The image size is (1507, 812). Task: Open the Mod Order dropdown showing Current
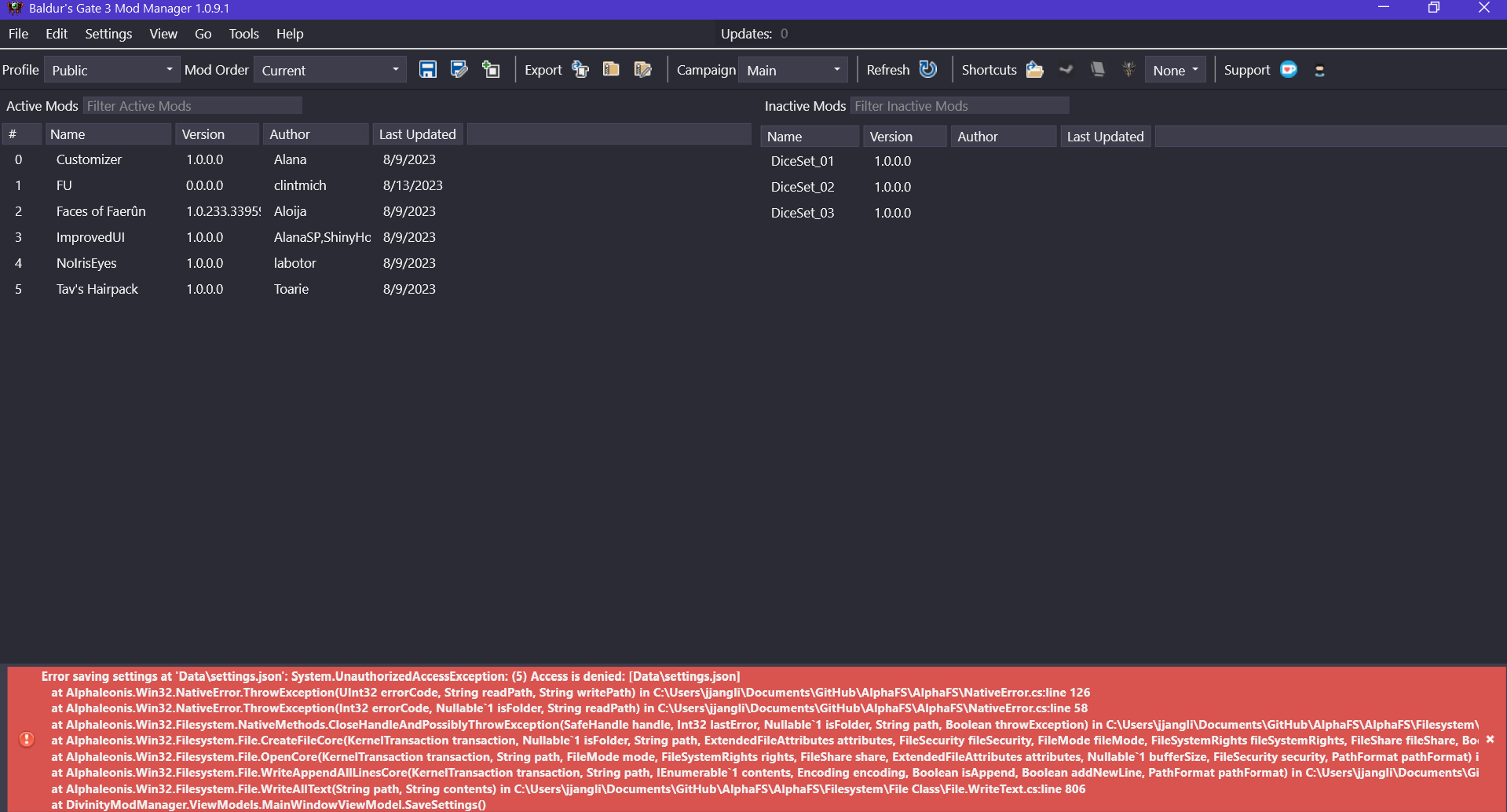pyautogui.click(x=330, y=69)
